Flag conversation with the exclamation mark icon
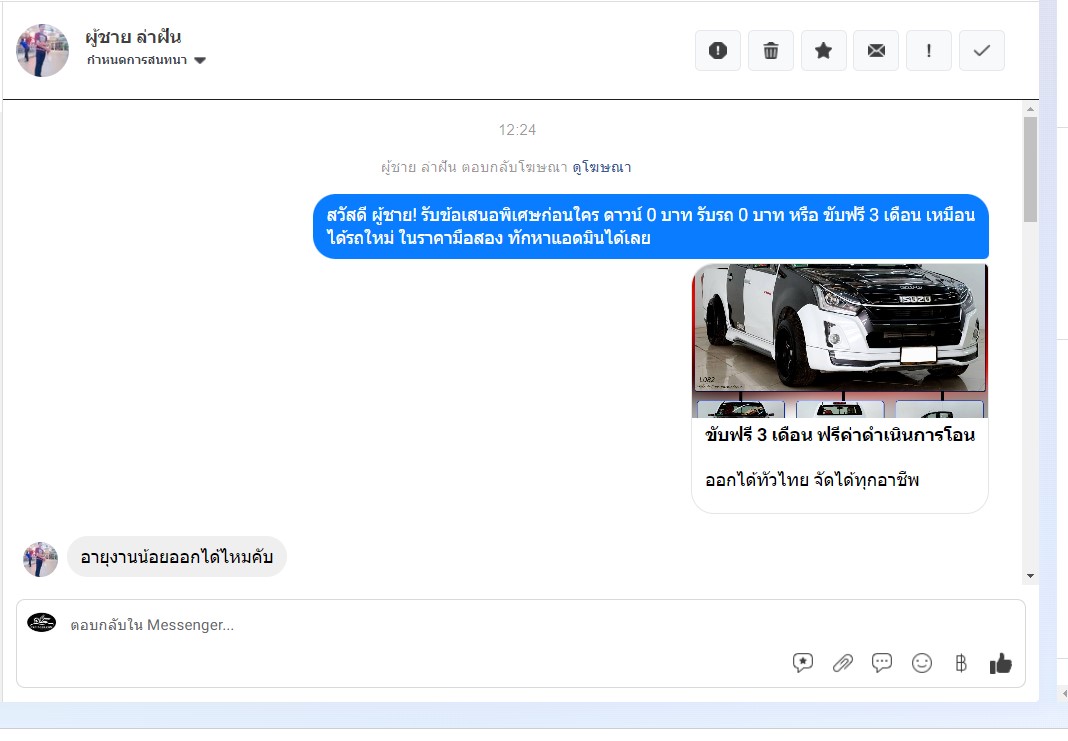 [x=929, y=51]
